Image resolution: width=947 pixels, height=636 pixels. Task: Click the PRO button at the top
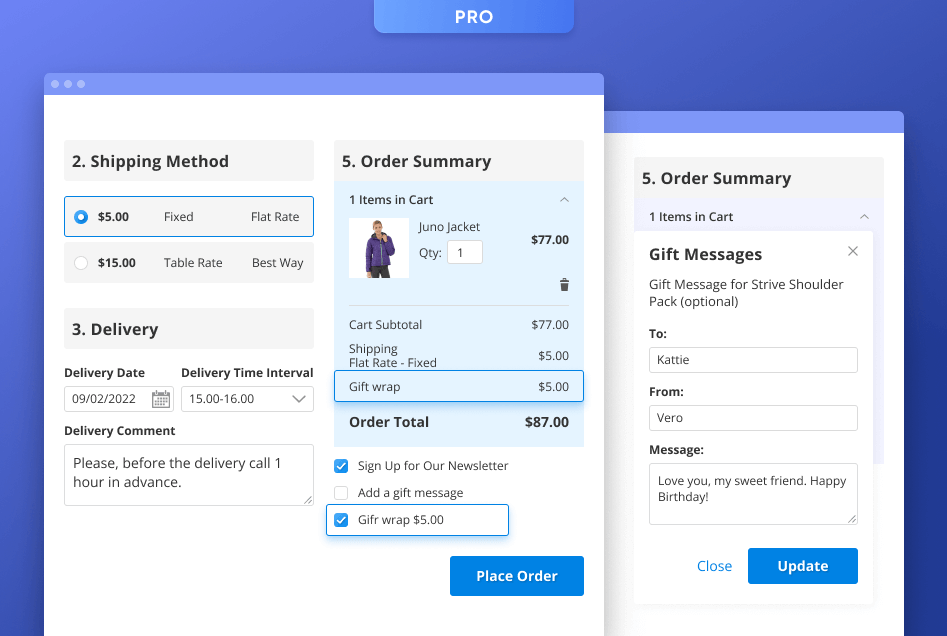point(473,16)
